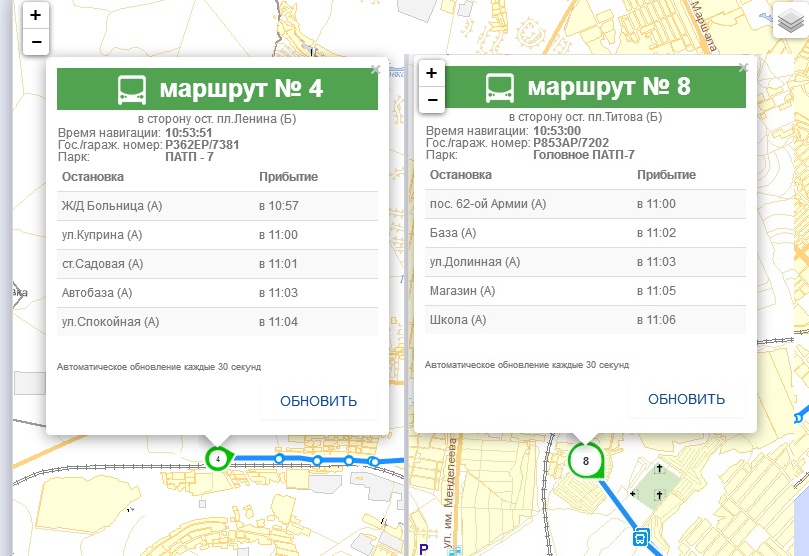Select Ж/Д Больница (А) stop row

[217, 206]
